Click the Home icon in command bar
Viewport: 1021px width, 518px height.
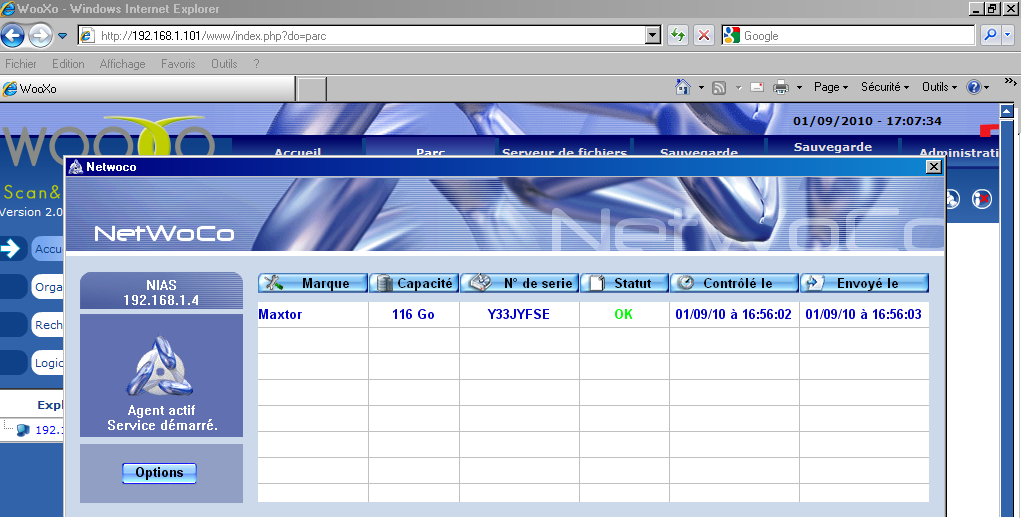pyautogui.click(x=682, y=87)
